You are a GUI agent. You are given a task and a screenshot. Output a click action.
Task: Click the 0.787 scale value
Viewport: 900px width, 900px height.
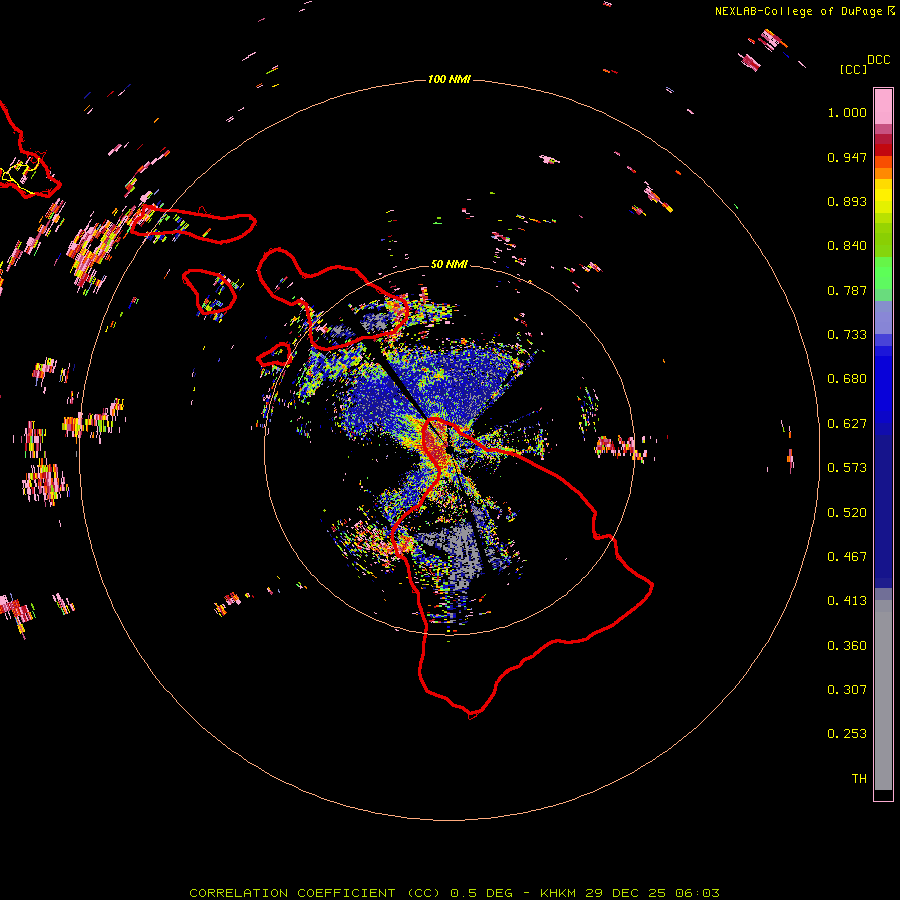[x=847, y=290]
